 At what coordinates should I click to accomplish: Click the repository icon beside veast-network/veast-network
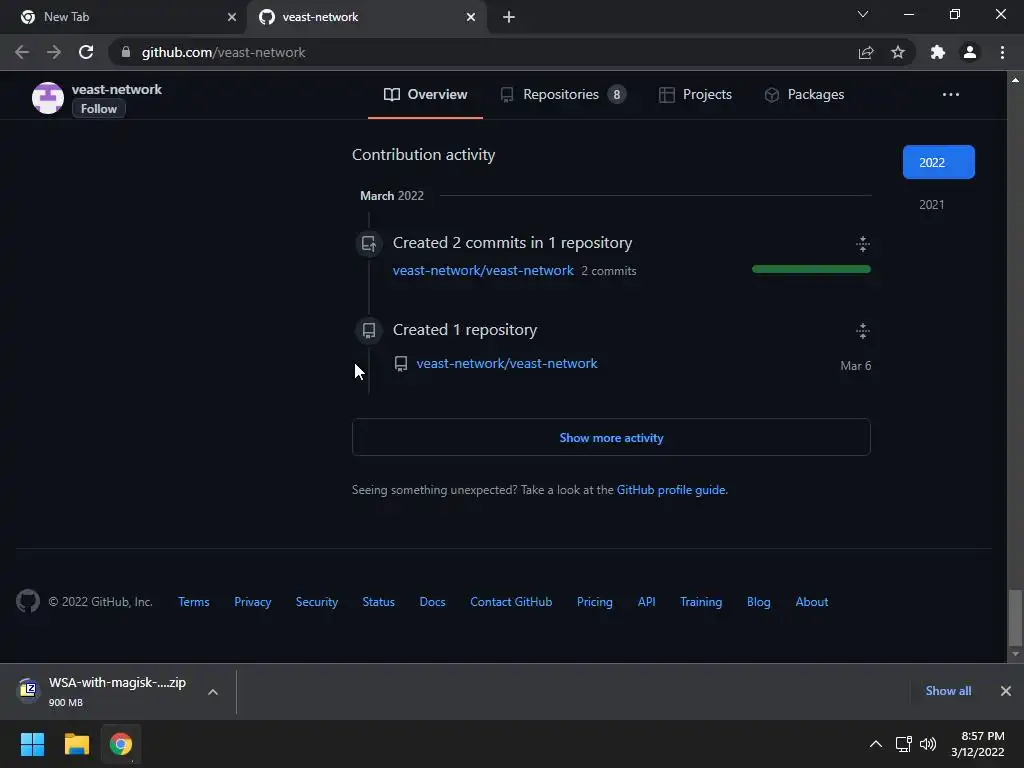[x=401, y=364]
